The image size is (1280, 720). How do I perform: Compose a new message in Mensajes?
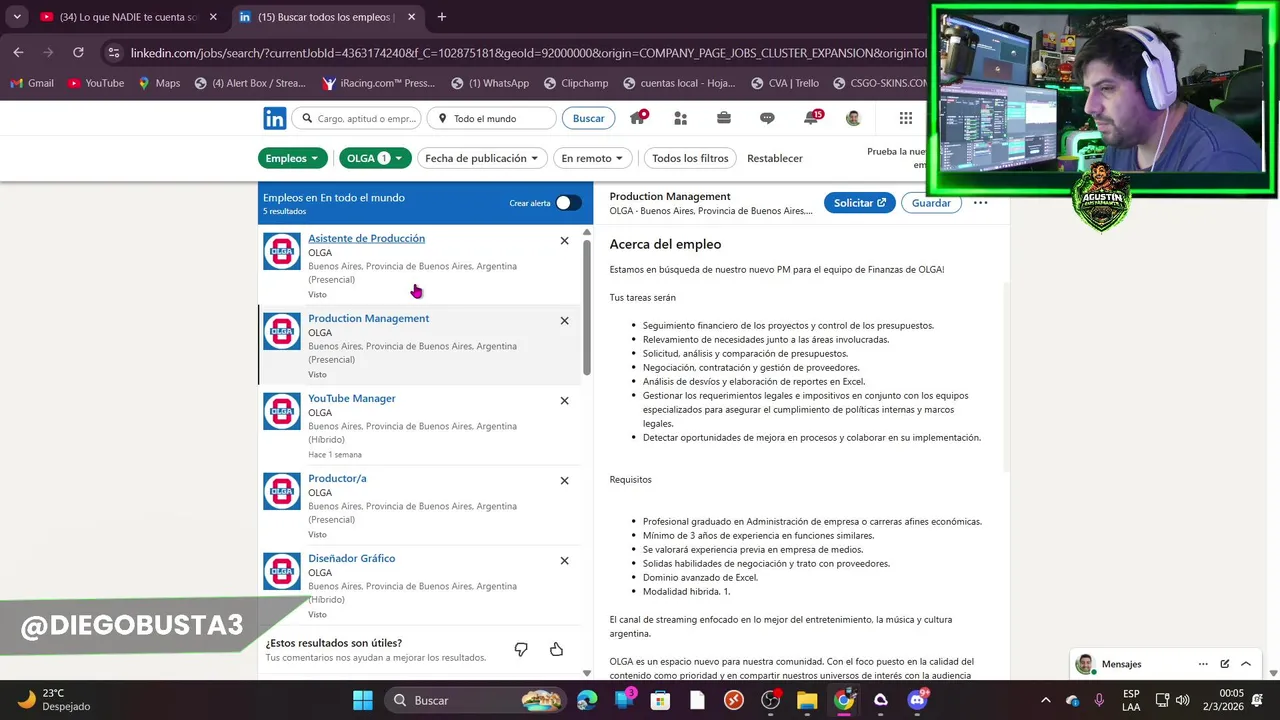(x=1225, y=664)
